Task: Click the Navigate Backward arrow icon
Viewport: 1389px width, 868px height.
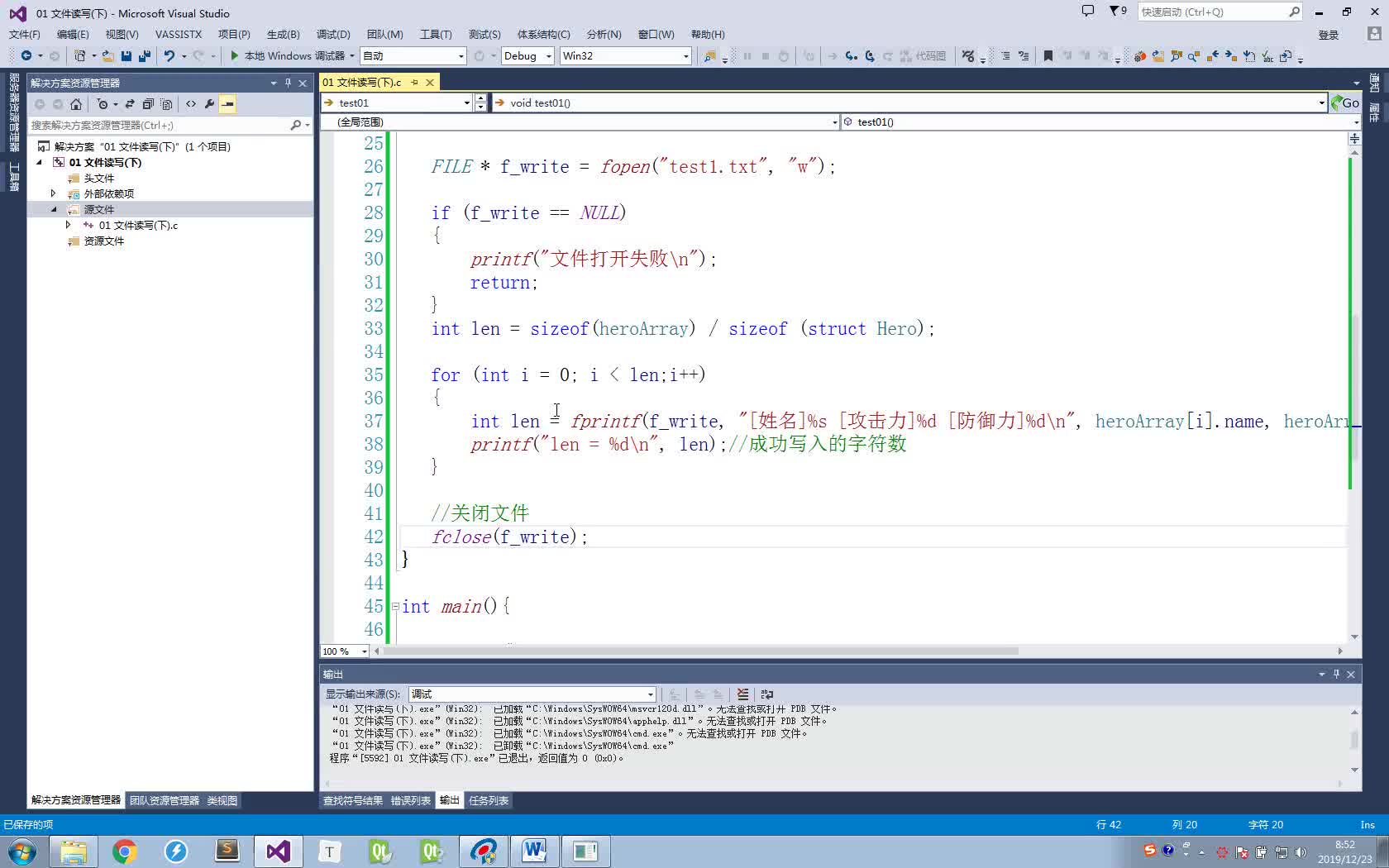Action: (26, 55)
